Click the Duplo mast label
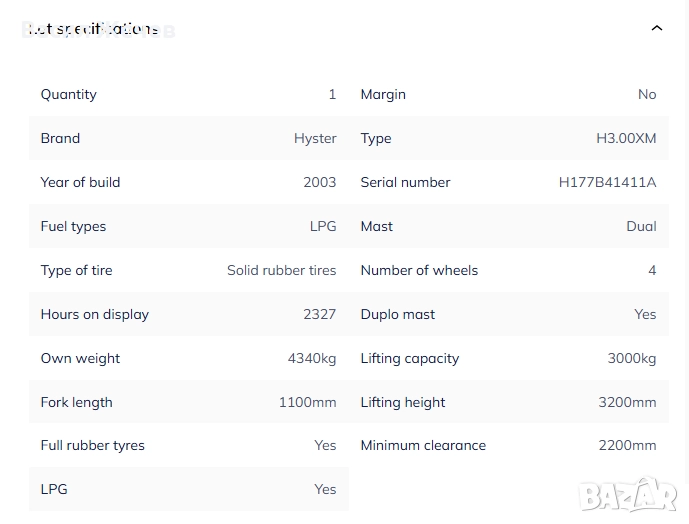This screenshot has width=689, height=524. (398, 314)
